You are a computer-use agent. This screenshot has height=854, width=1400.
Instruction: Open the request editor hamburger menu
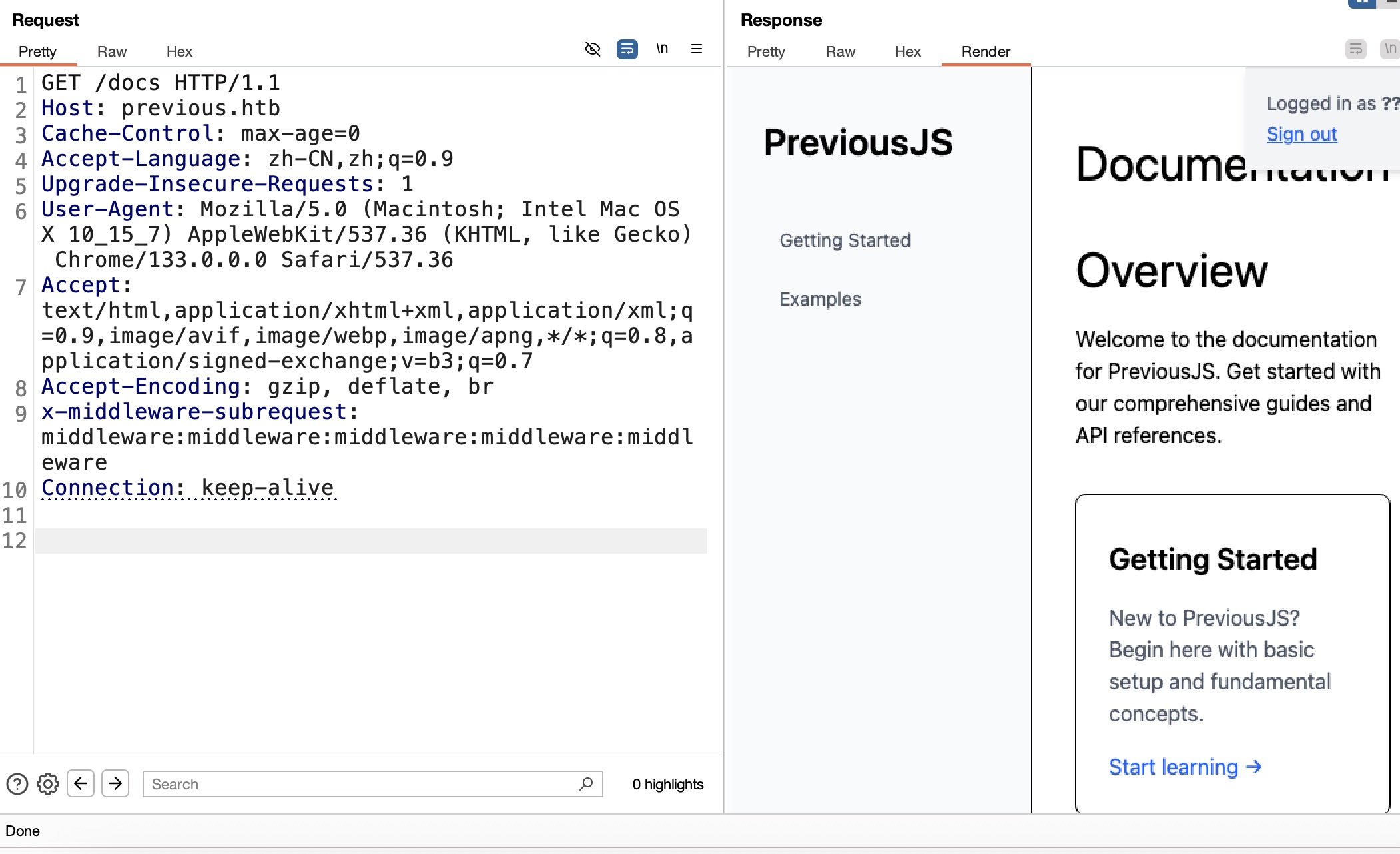coord(697,49)
